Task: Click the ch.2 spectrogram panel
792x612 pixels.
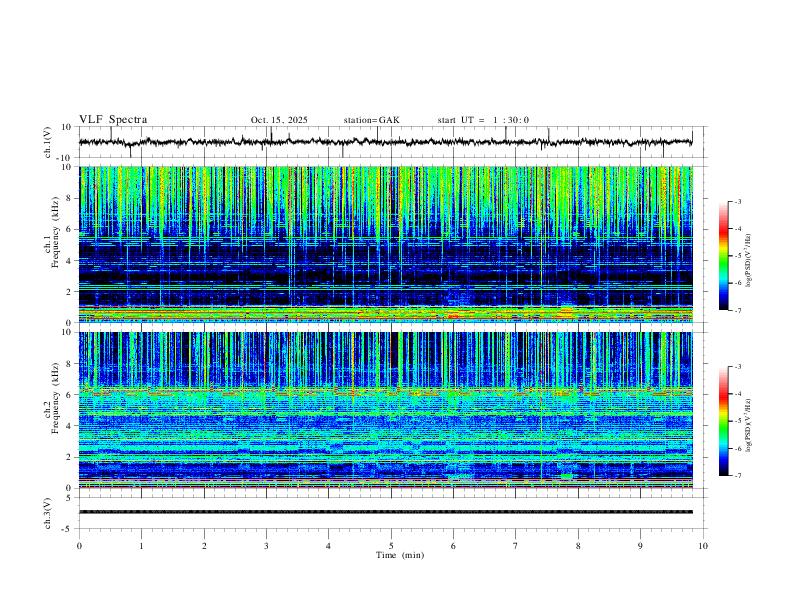Action: (386, 410)
